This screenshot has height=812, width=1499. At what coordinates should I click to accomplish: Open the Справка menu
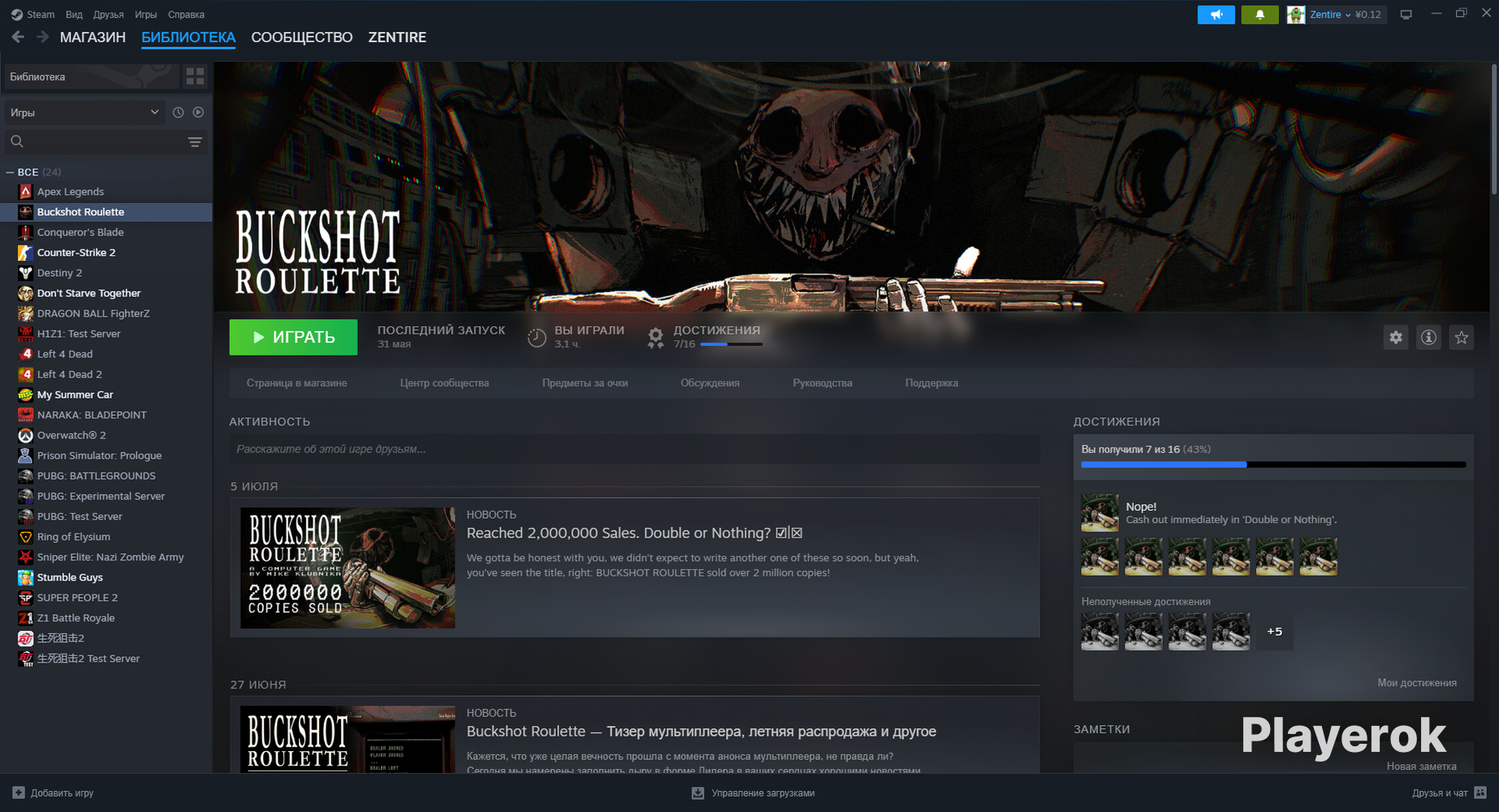coord(186,15)
